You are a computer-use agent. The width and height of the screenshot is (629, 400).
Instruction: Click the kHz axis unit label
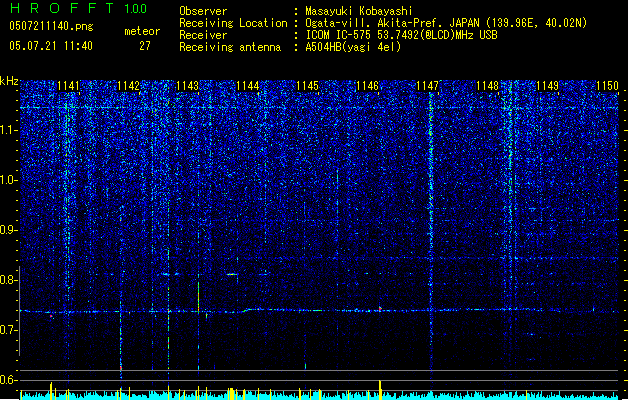[x=9, y=81]
